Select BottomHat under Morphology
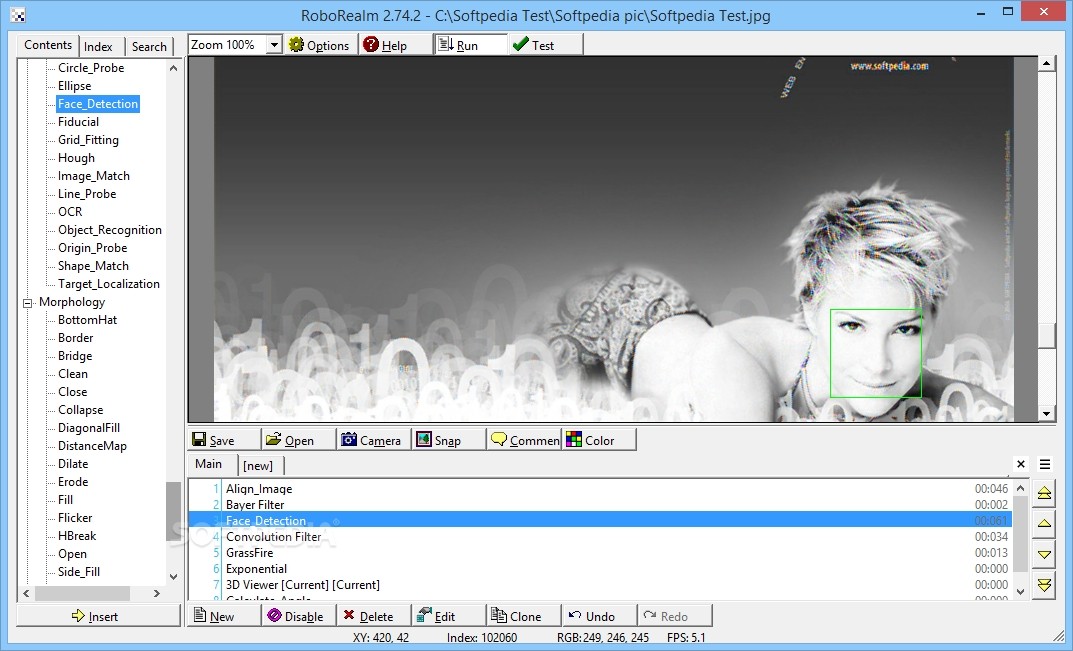 [88, 320]
